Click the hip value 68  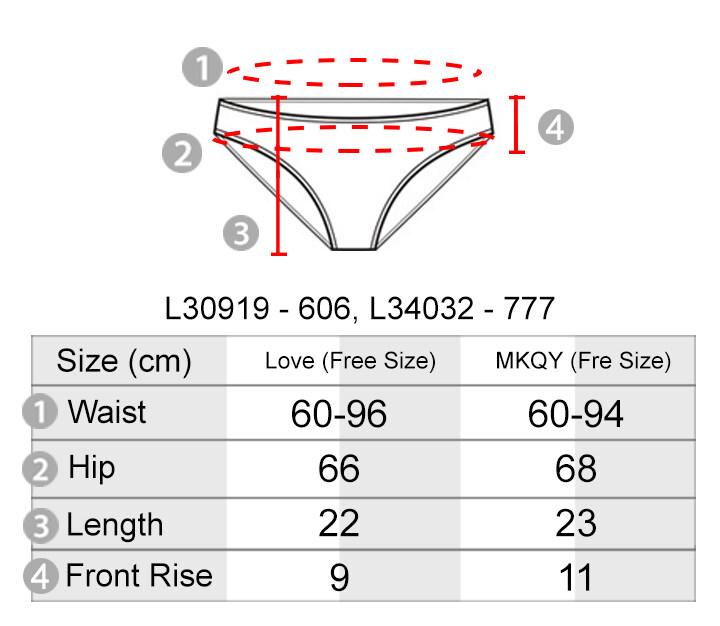576,469
